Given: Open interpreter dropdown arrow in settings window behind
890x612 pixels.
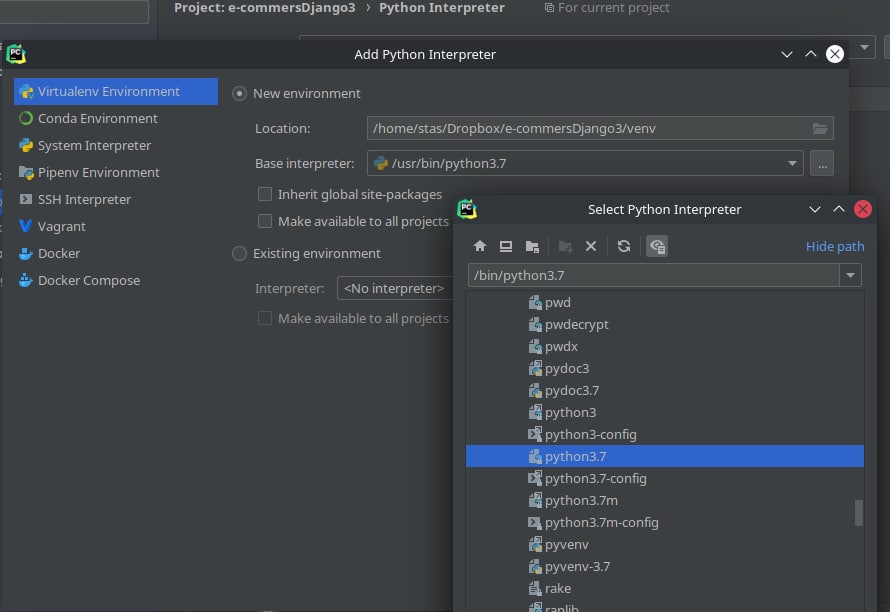Looking at the screenshot, I should pos(864,47).
